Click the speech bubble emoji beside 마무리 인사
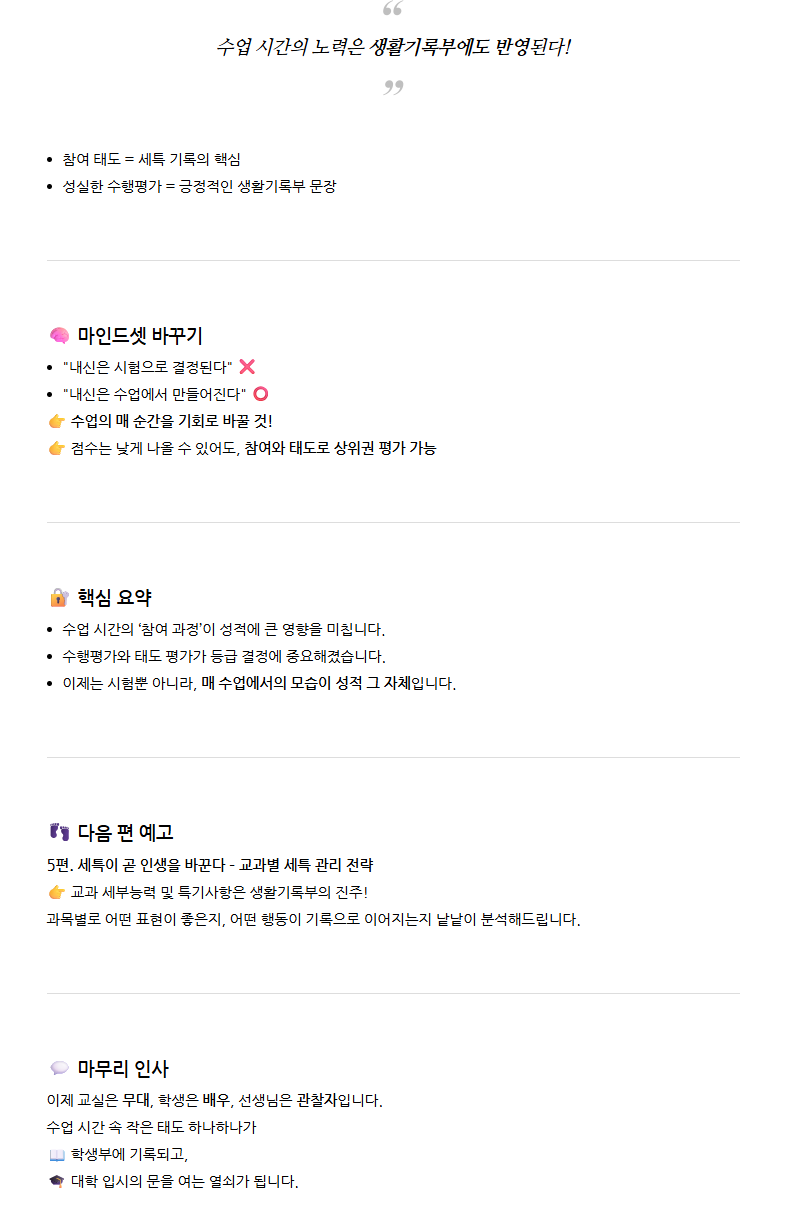Screen dimensions: 808x1207 59,1068
